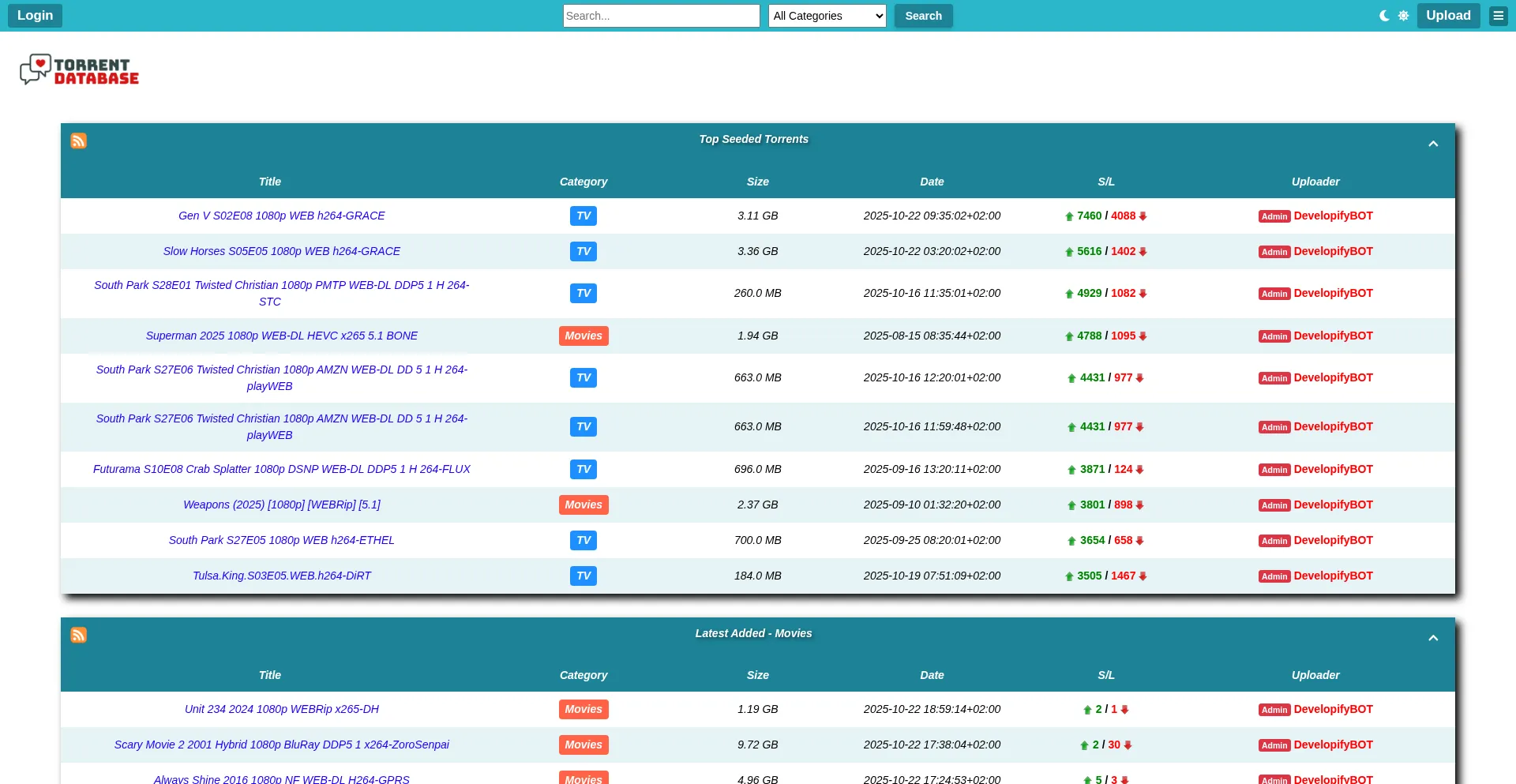The image size is (1516, 784).
Task: Click the Upload button
Action: point(1447,16)
